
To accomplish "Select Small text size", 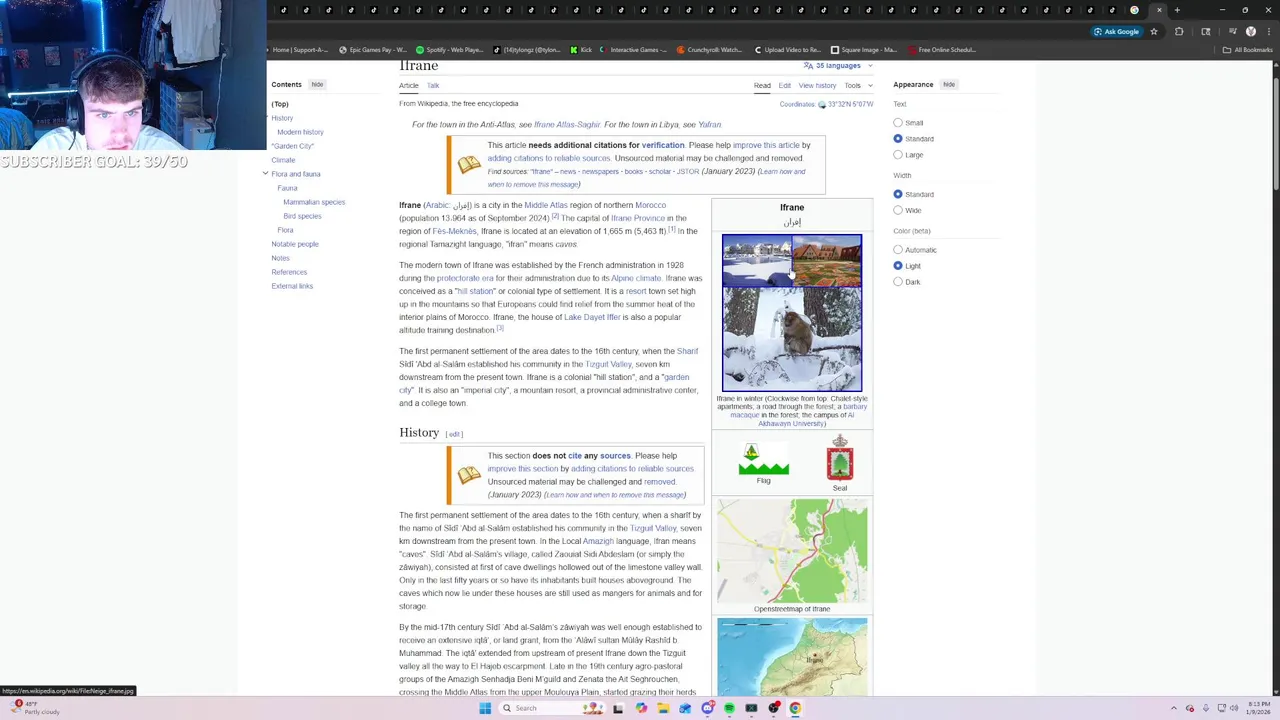I will [x=898, y=123].
